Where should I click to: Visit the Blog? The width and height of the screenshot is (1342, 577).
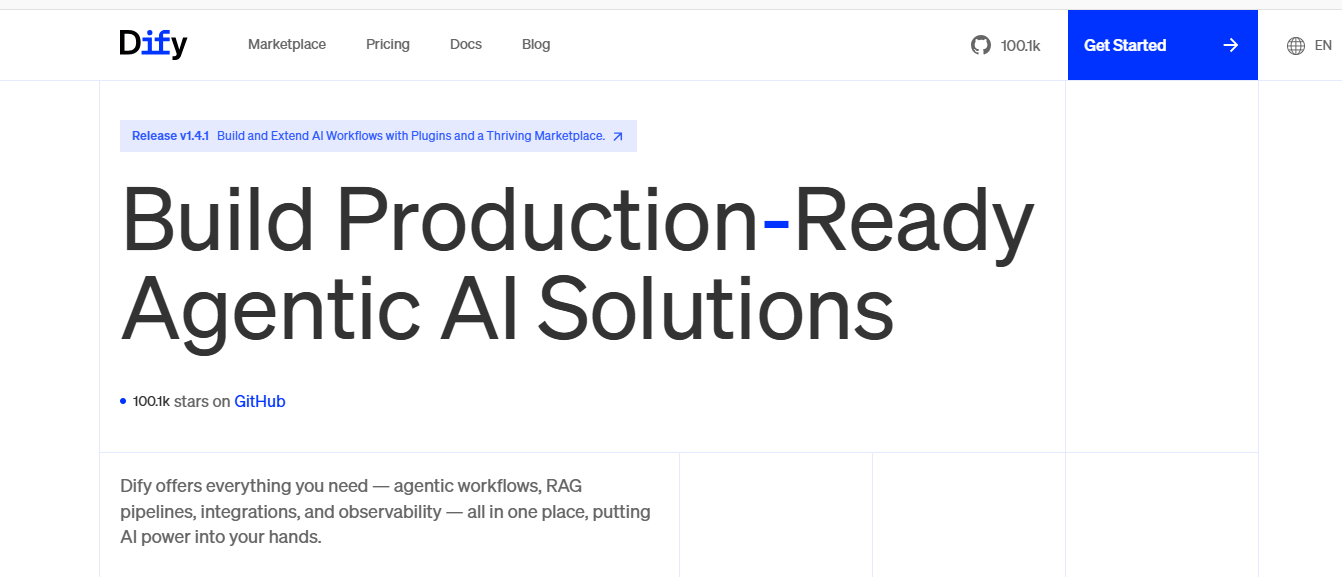[x=536, y=44]
